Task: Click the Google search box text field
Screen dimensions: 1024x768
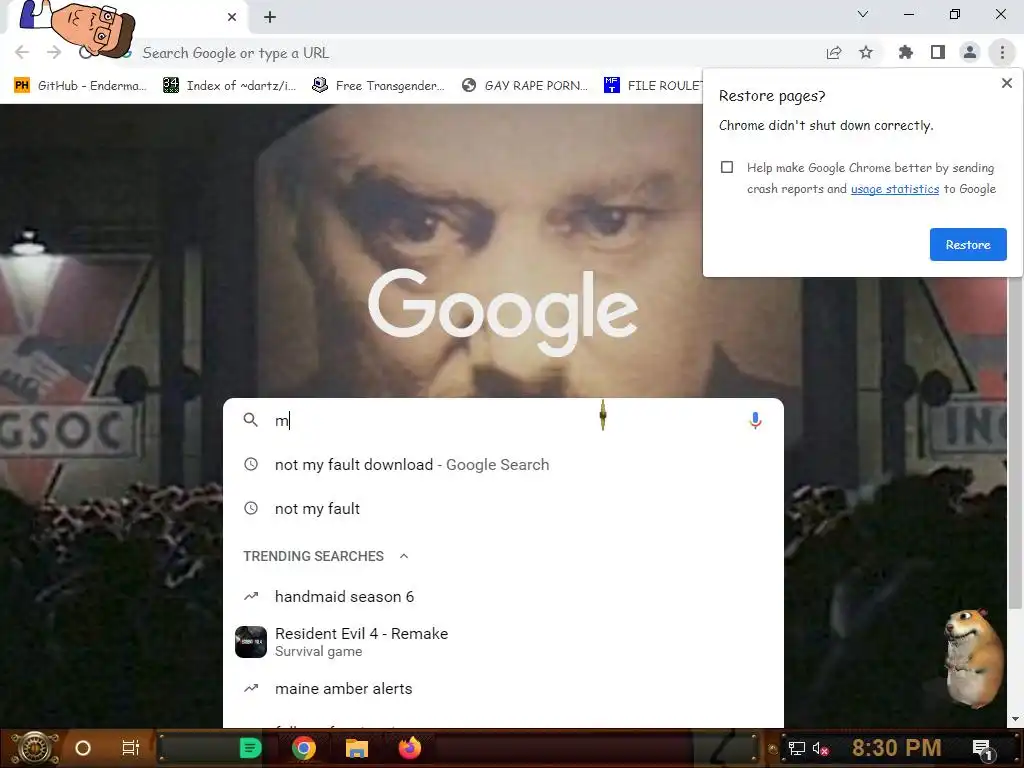Action: click(x=503, y=420)
